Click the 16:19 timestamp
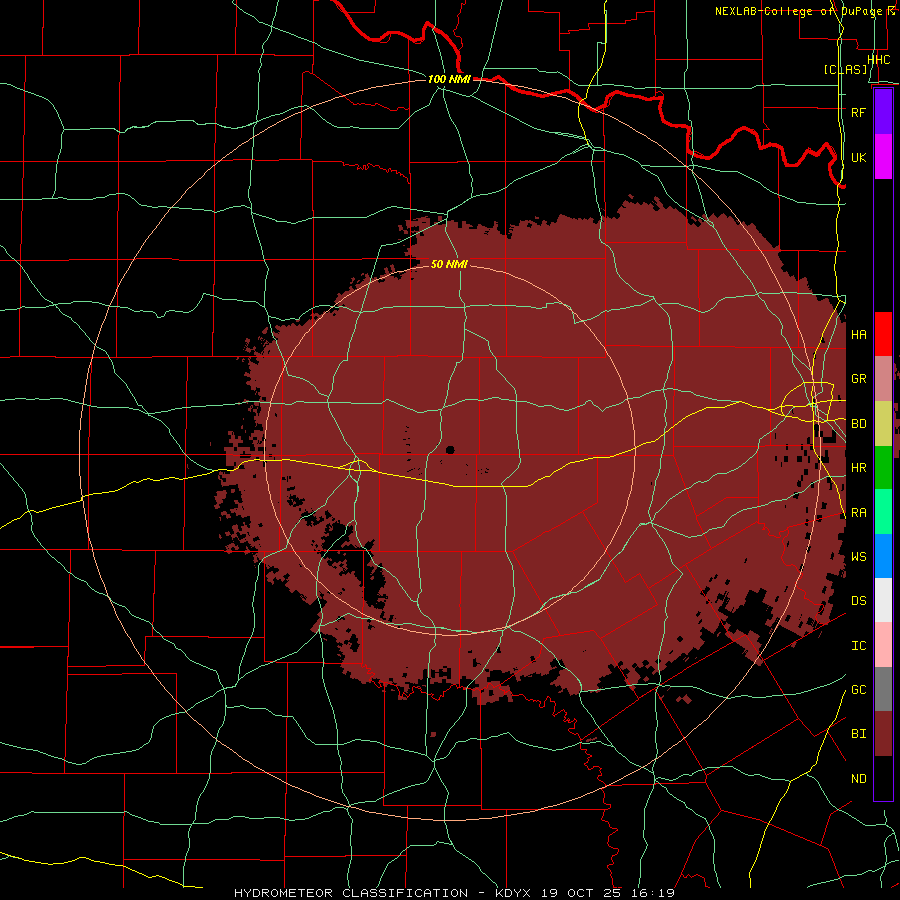This screenshot has height=900, width=900. coord(651,893)
